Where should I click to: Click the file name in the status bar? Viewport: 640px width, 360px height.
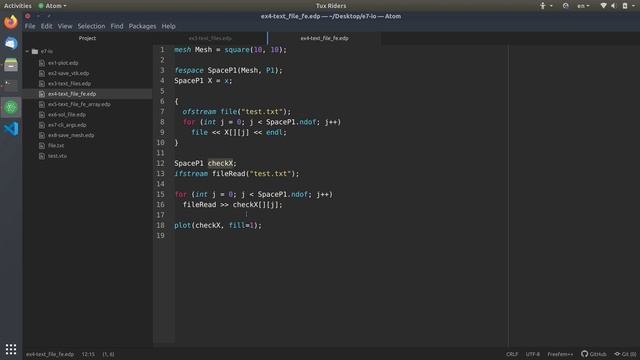(x=50, y=354)
